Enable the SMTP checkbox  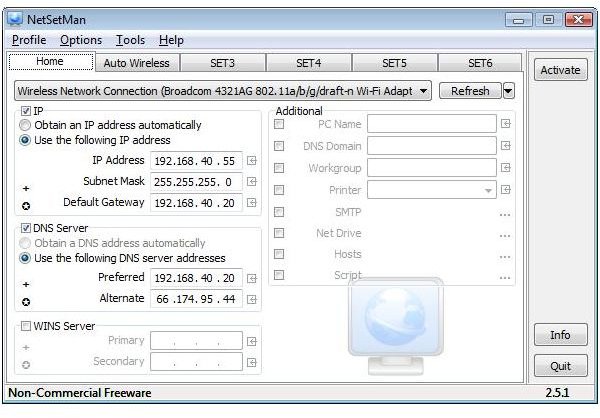coord(279,212)
